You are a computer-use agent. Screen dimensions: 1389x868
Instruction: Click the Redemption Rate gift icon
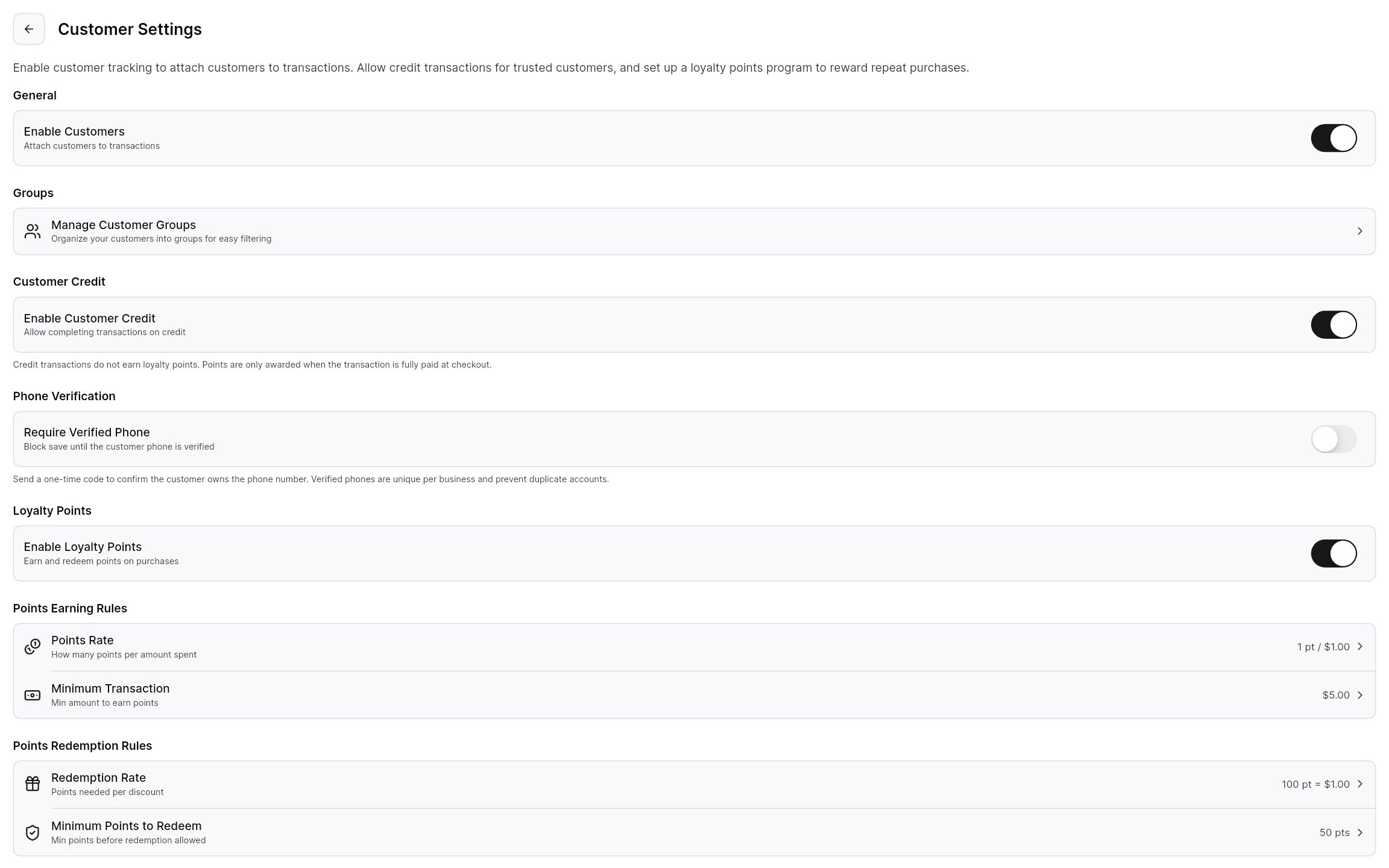(33, 784)
